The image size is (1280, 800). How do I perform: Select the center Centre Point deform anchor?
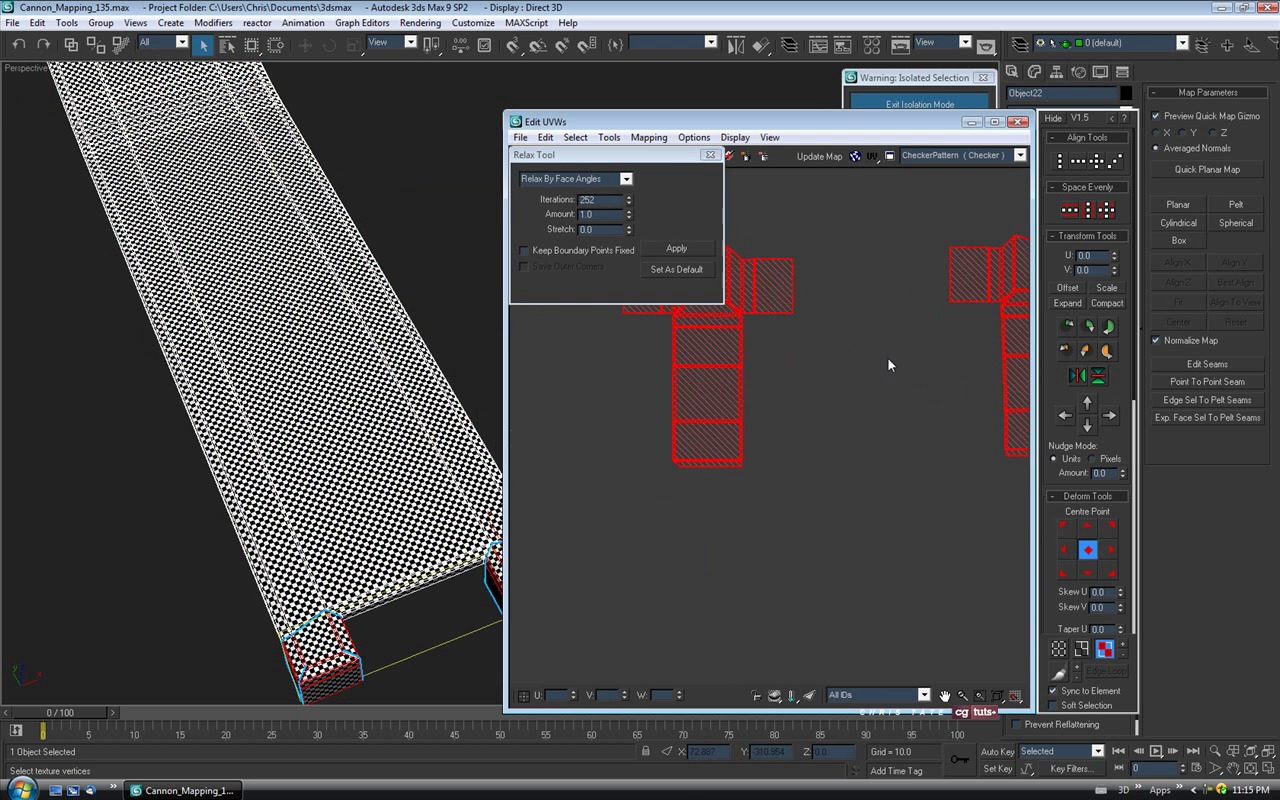(x=1088, y=550)
